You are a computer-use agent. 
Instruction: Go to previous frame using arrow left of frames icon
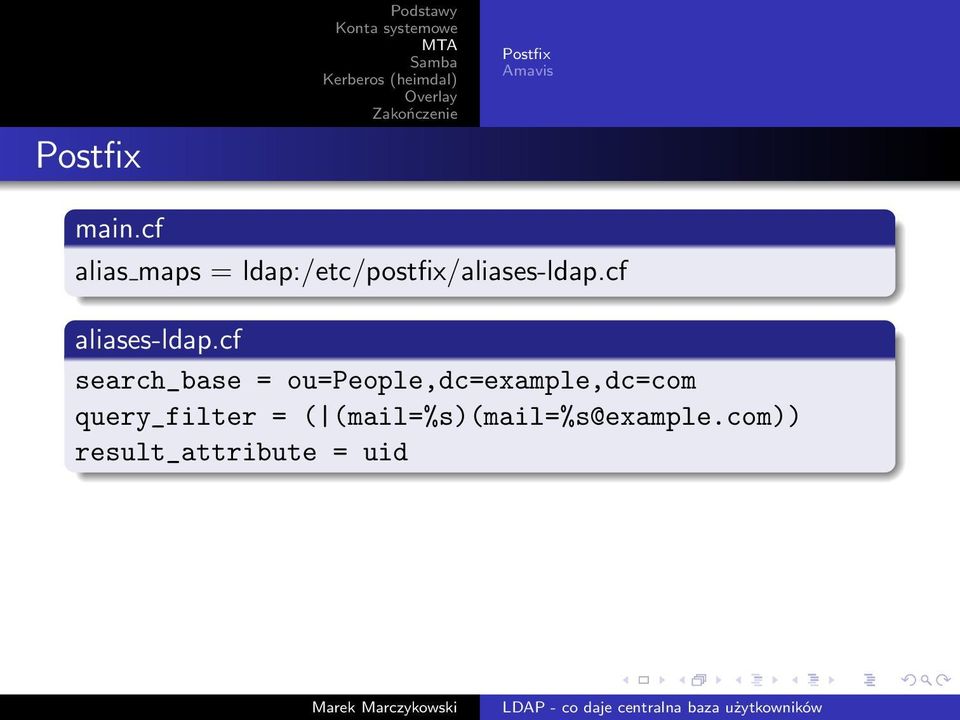682,680
